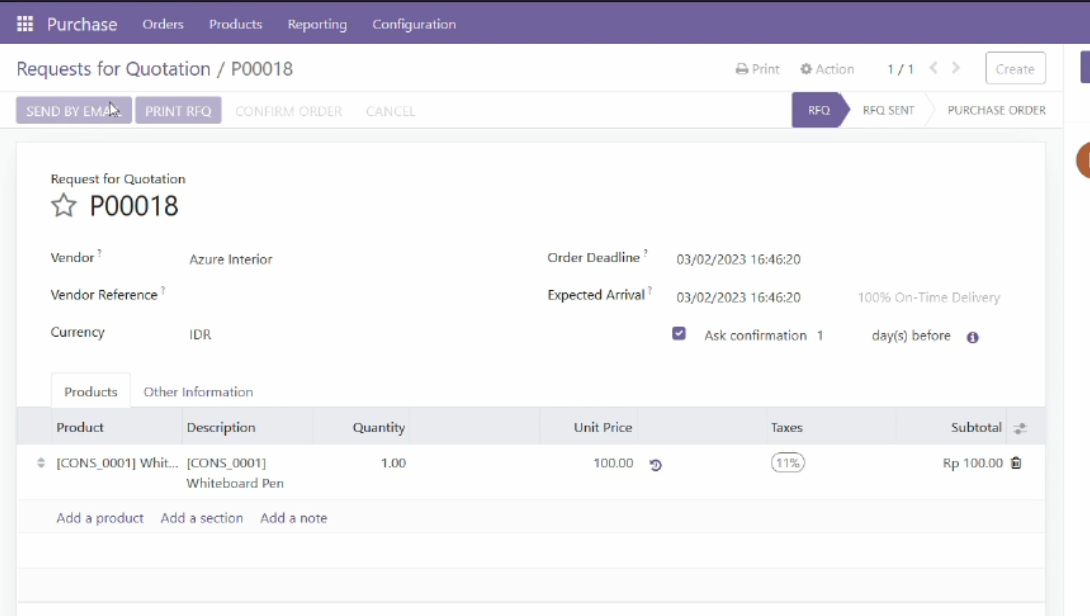Return via Requests for Quotation breadcrumb
This screenshot has height=616, width=1090.
(x=113, y=69)
